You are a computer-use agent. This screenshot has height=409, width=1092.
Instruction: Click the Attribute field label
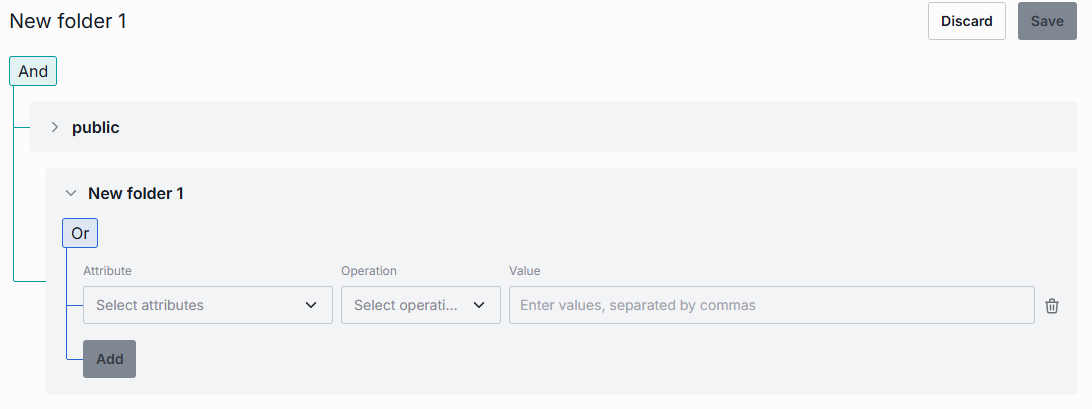pyautogui.click(x=107, y=270)
